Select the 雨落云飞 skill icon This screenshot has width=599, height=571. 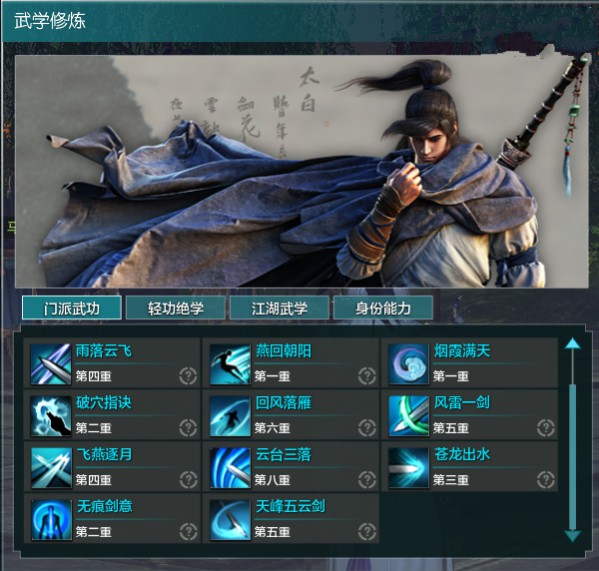coord(51,364)
